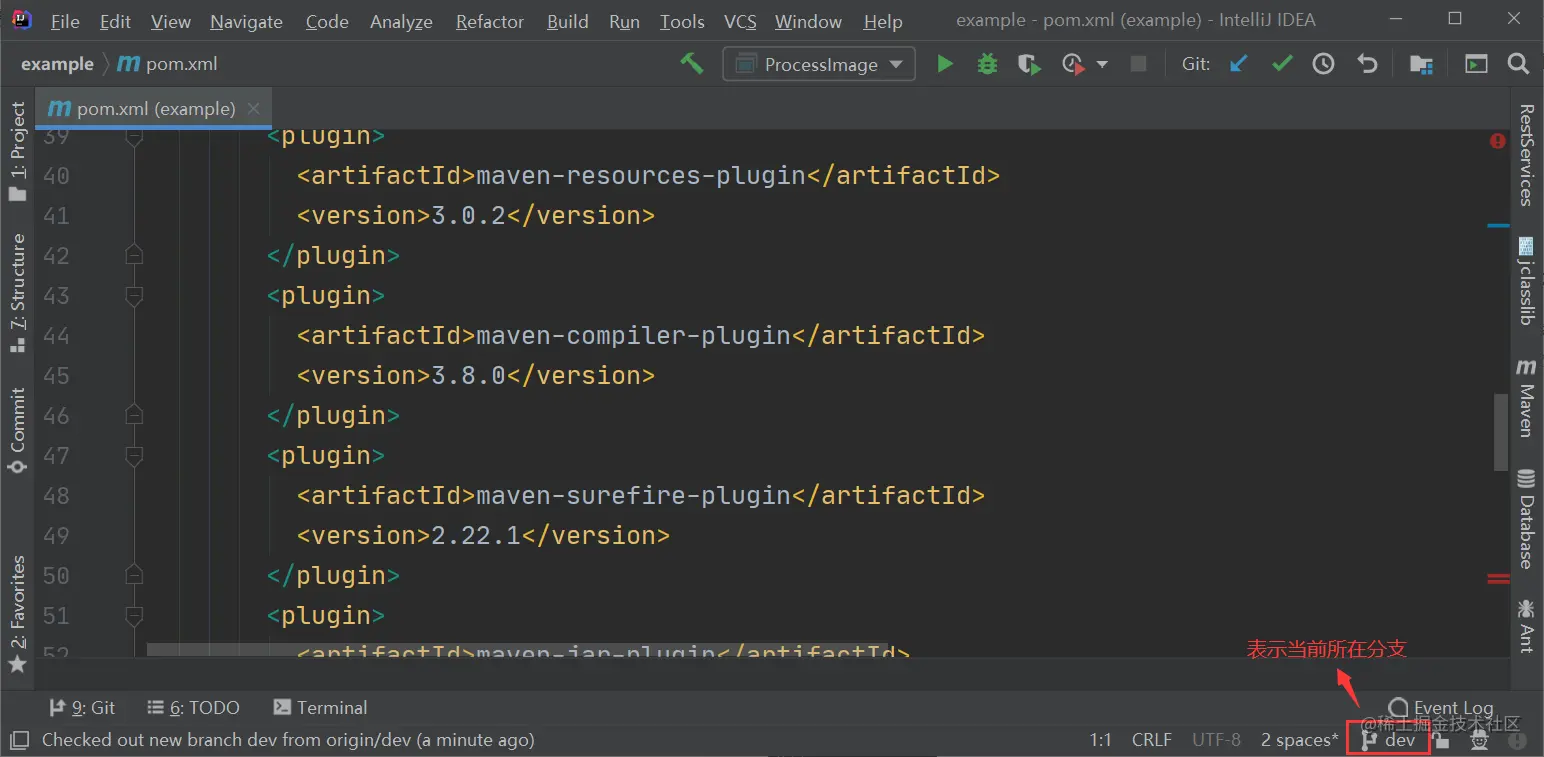
Task: Collapse the plugin block at line 43
Action: tap(134, 296)
